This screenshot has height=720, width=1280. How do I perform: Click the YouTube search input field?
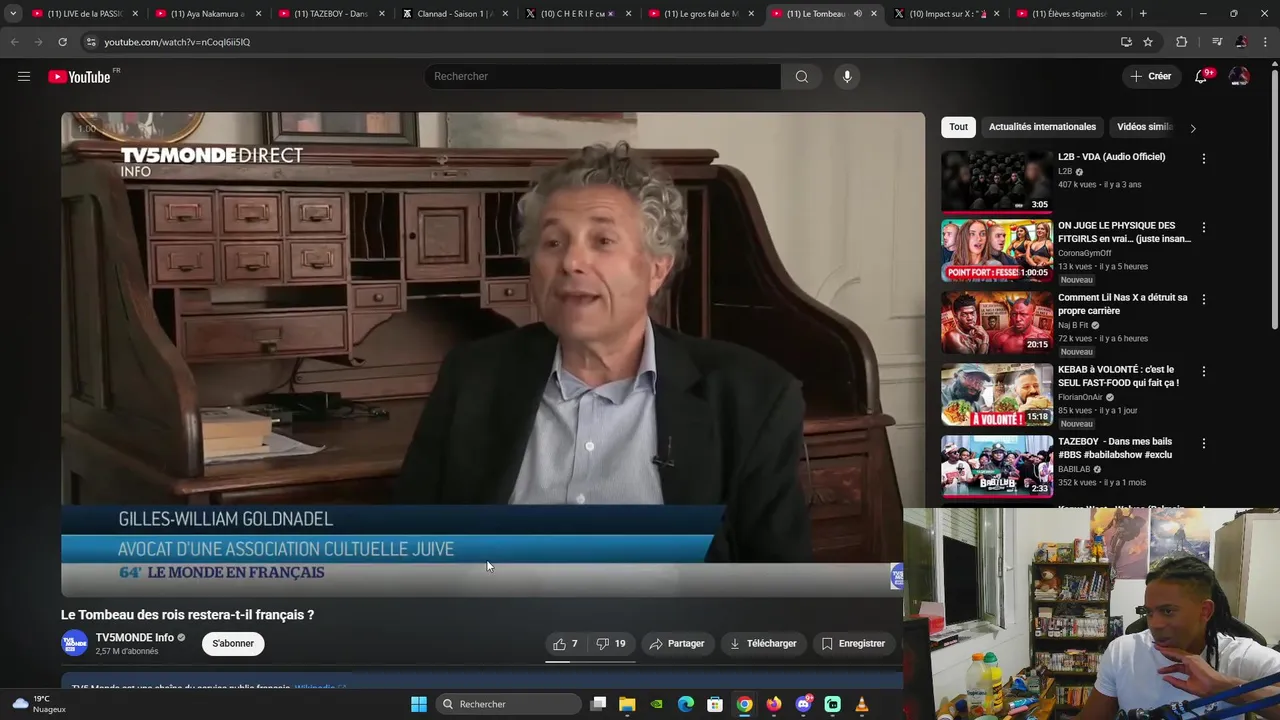tap(603, 77)
